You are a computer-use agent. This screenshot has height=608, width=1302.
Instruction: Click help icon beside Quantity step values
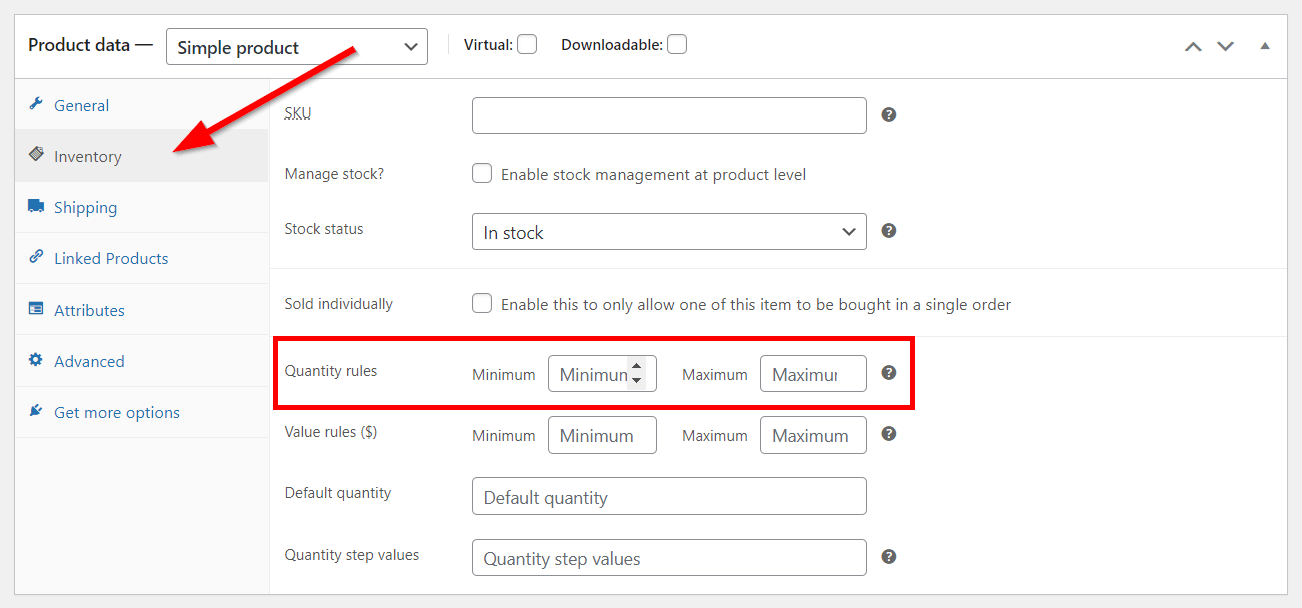click(888, 557)
